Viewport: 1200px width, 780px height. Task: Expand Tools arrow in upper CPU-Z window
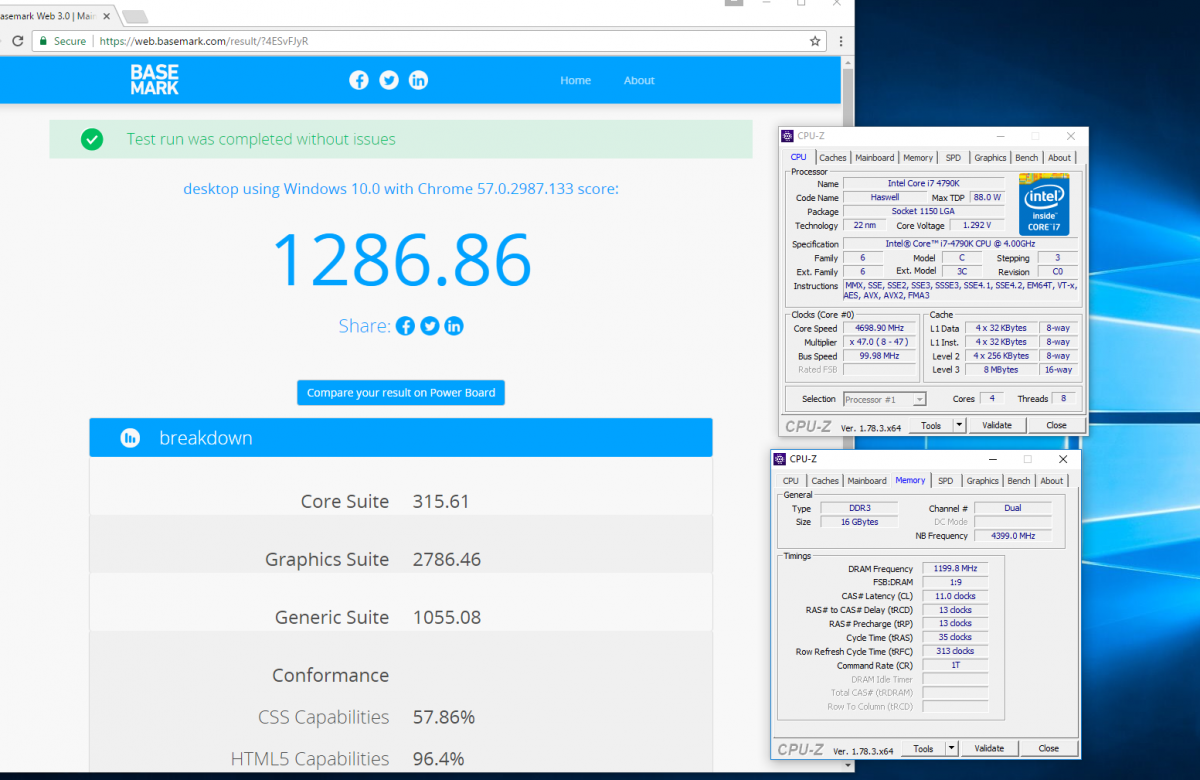[x=959, y=425]
